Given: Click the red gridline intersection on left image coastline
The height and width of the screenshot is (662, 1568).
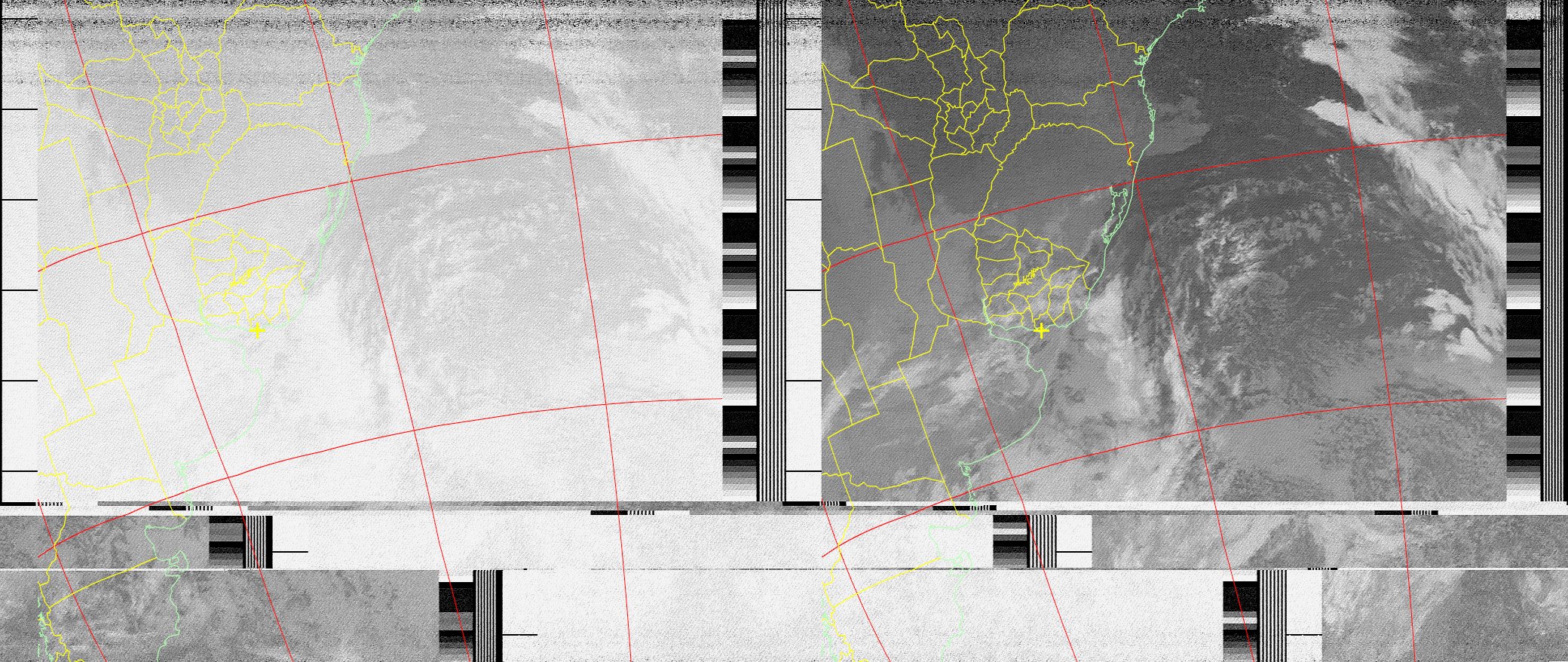Looking at the screenshot, I should (350, 179).
